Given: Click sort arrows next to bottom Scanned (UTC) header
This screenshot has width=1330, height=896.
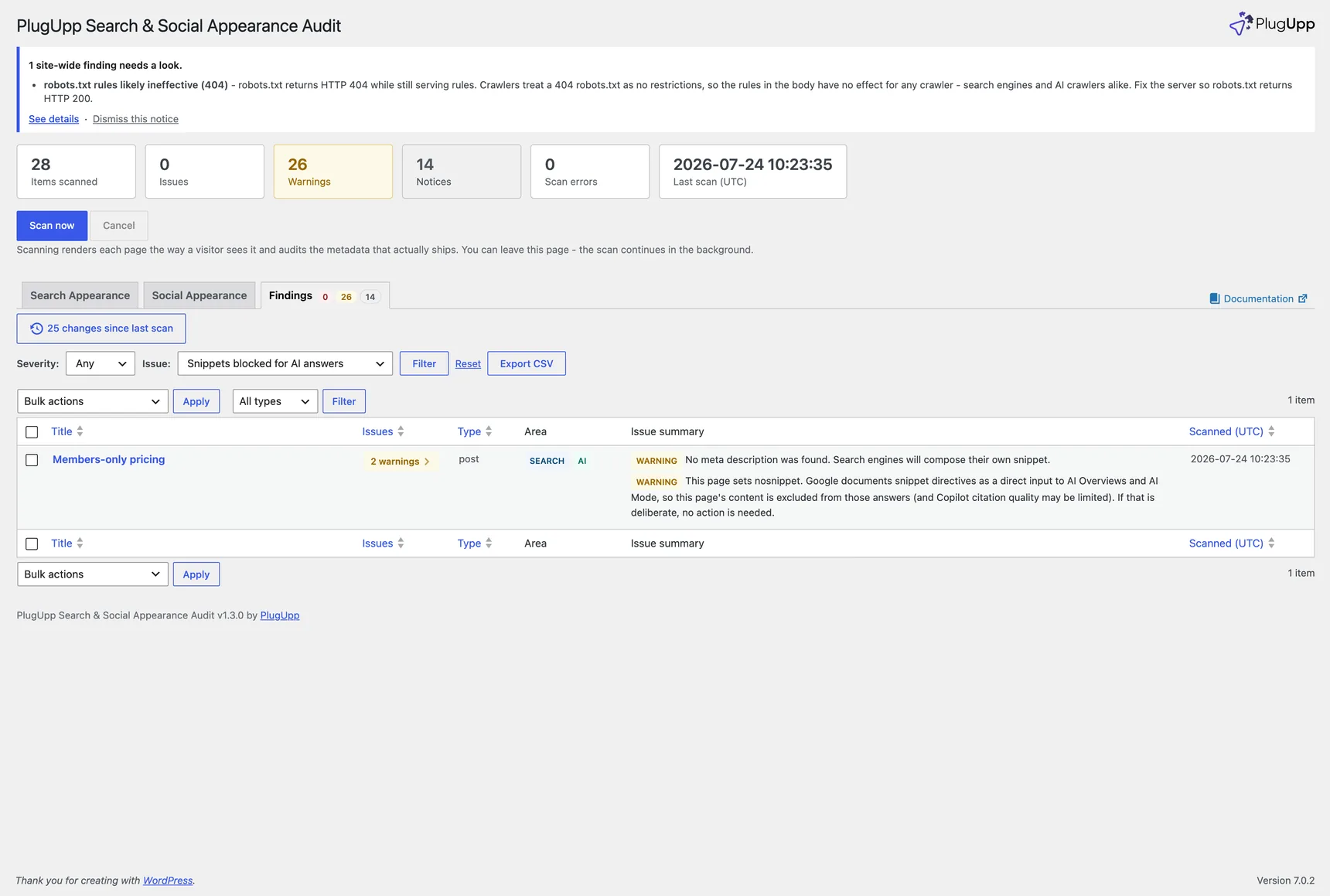Looking at the screenshot, I should pos(1271,543).
